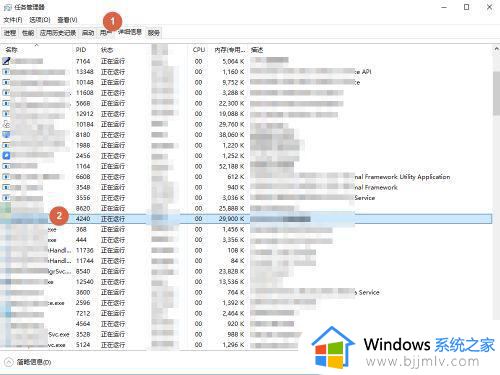500x375 pixels.
Task: Maximize the Task Manager window
Action: click(x=467, y=7)
